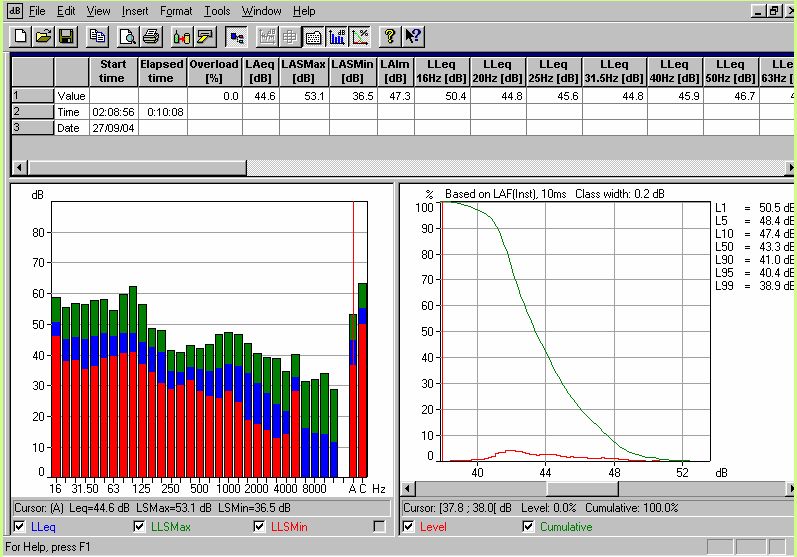The image size is (797, 557).
Task: Click the '02:08:56' start time cell
Action: (x=113, y=112)
